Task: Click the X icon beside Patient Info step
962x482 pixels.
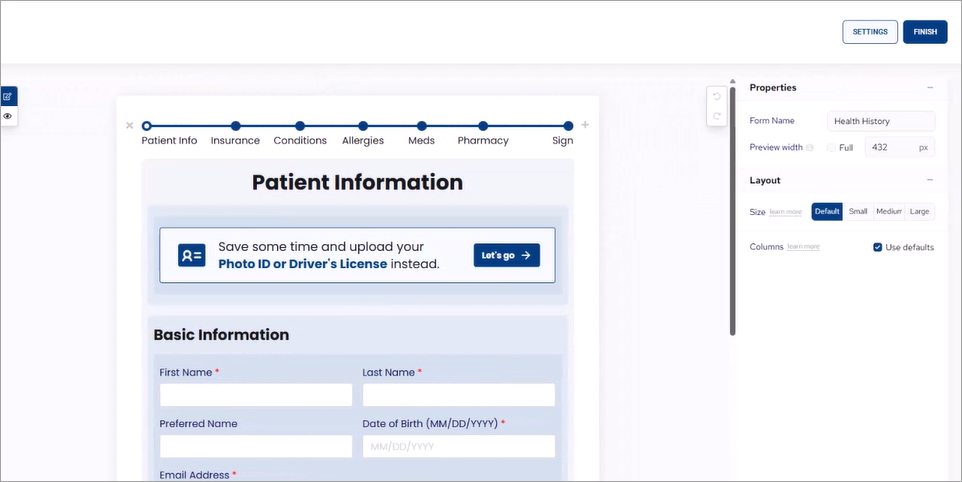Action: (129, 126)
